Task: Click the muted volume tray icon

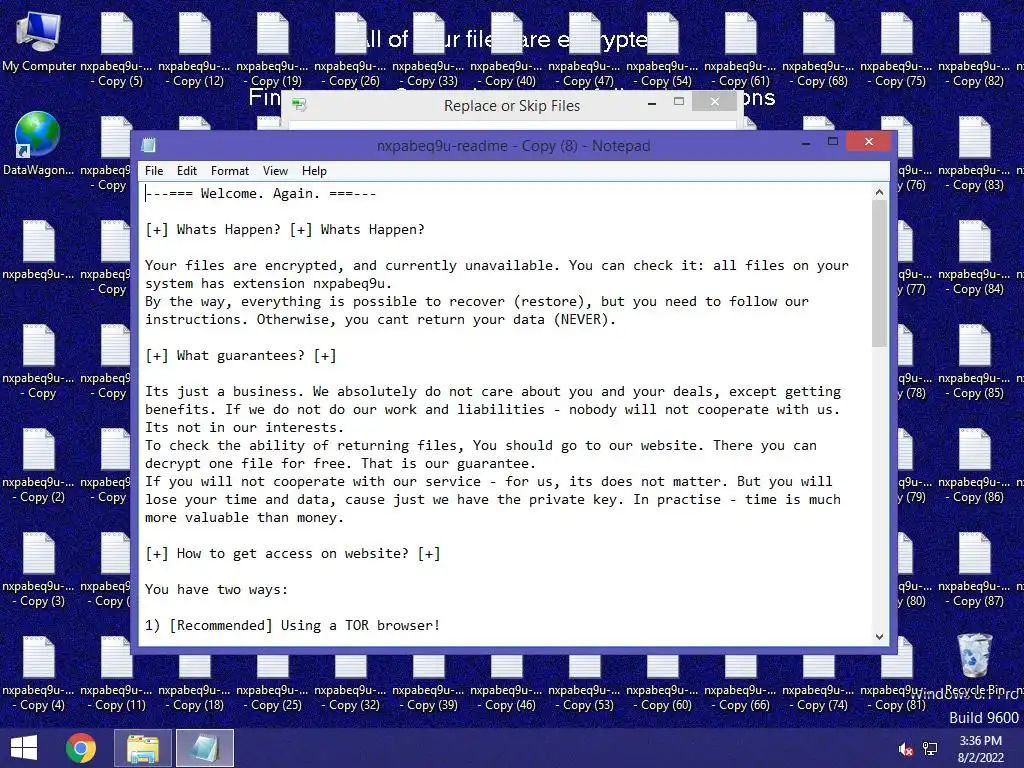Action: pyautogui.click(x=905, y=749)
